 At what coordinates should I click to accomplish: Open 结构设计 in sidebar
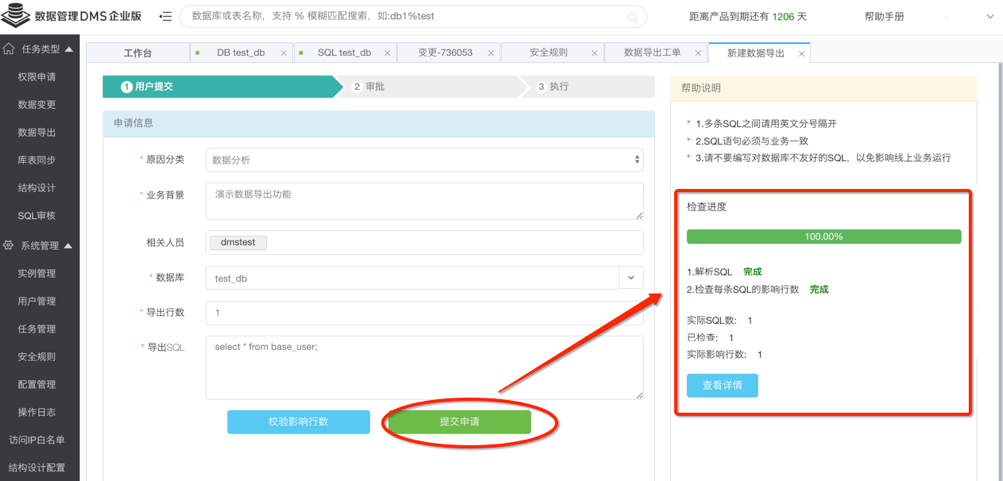point(36,188)
